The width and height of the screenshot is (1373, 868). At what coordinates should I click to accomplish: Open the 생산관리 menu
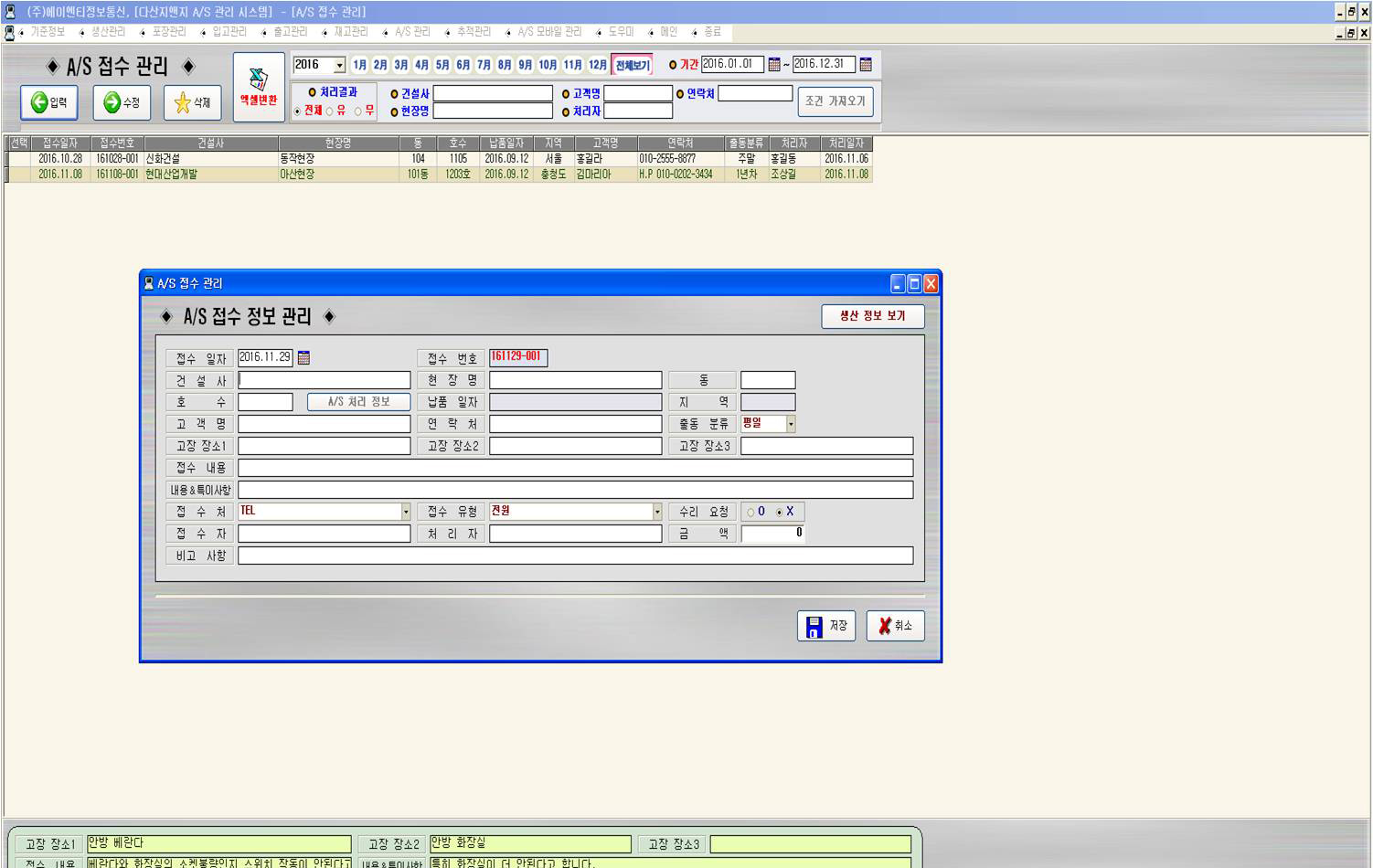click(108, 32)
